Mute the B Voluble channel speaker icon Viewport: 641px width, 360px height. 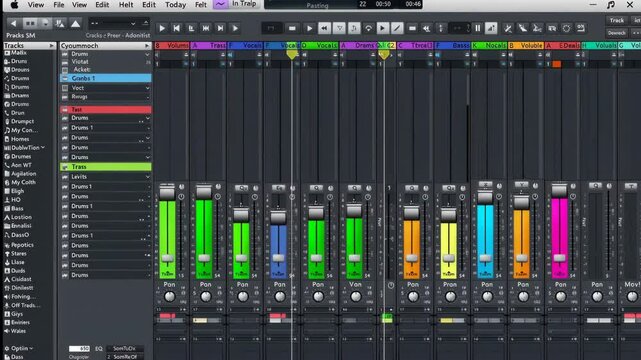tap(511, 55)
